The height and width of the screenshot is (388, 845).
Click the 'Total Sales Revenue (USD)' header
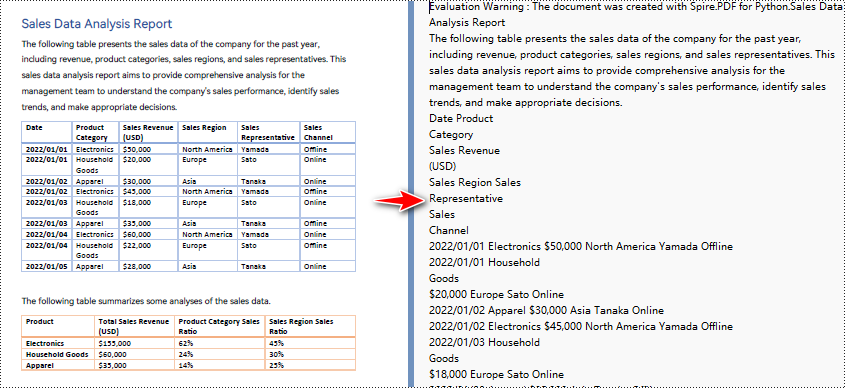click(134, 327)
